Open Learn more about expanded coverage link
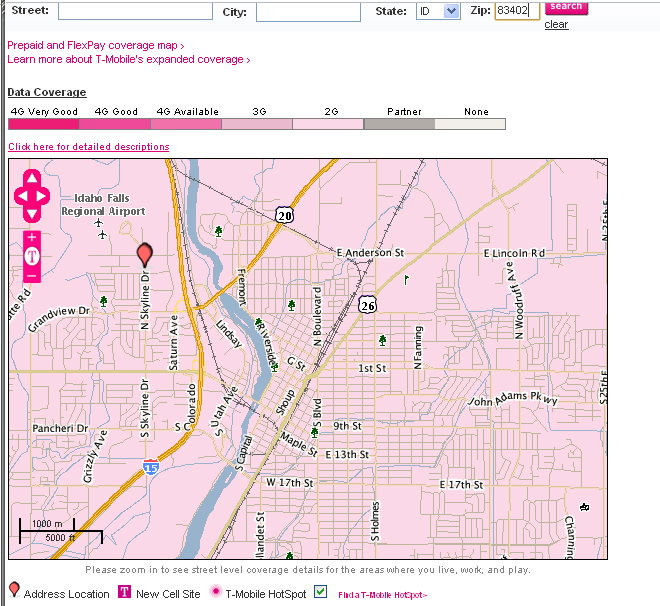The width and height of the screenshot is (660, 606). 129,59
